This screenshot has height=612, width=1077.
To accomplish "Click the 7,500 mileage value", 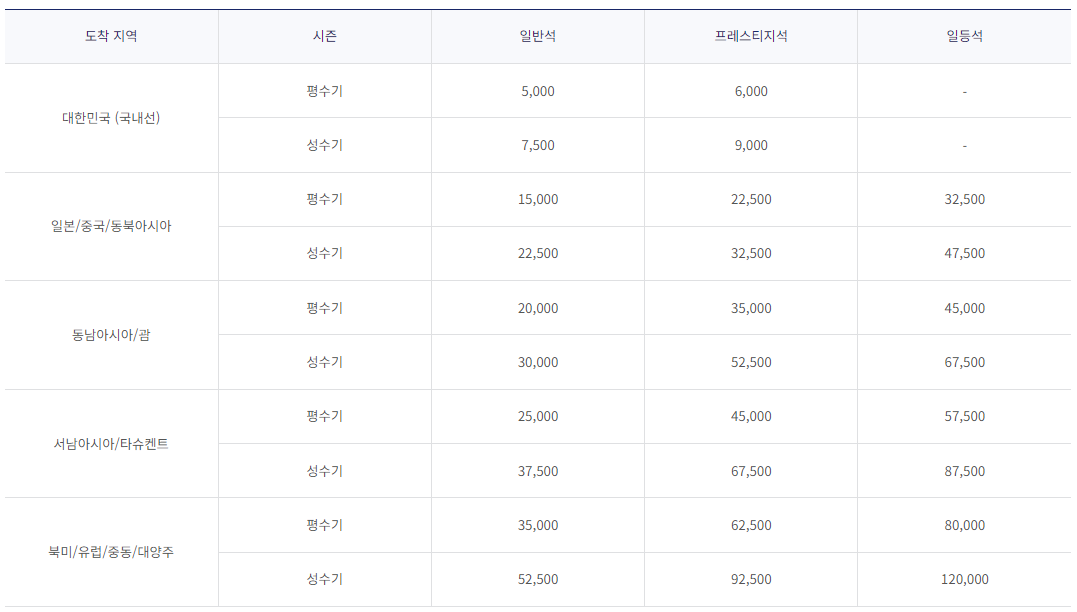I will [x=538, y=146].
